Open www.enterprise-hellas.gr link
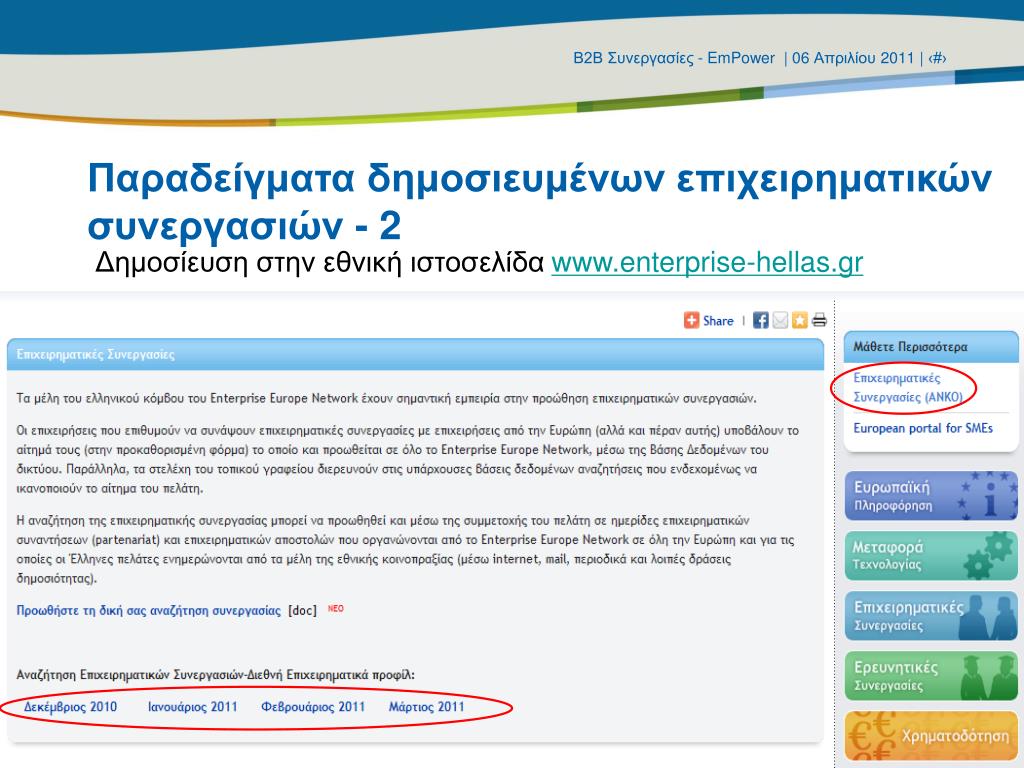This screenshot has height=768, width=1024. (707, 263)
